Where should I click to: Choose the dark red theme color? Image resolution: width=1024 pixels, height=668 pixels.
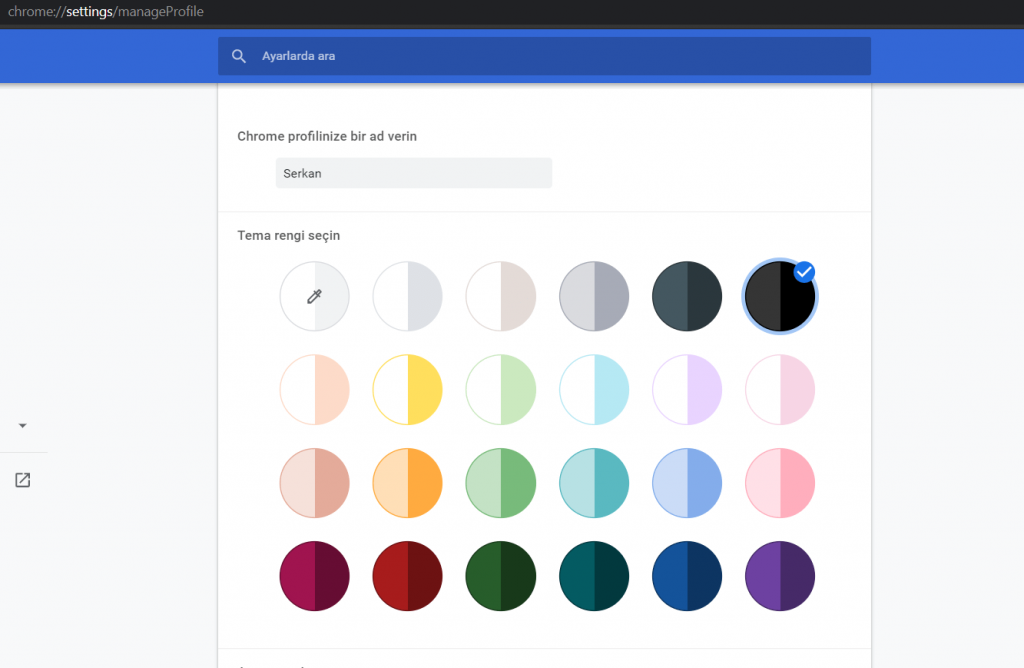pos(408,577)
